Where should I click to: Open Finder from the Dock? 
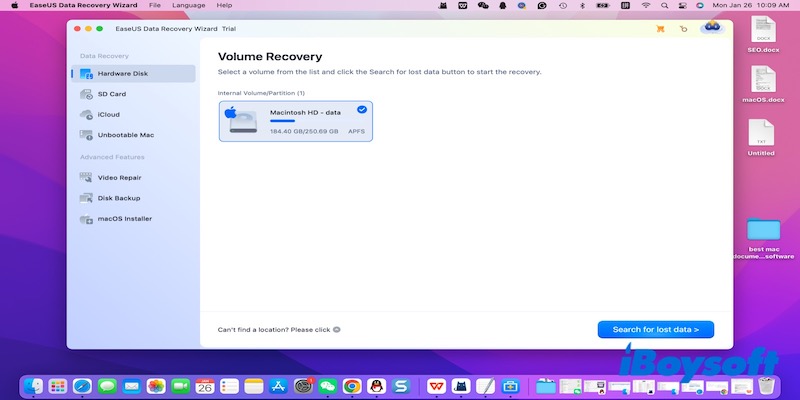[x=35, y=385]
